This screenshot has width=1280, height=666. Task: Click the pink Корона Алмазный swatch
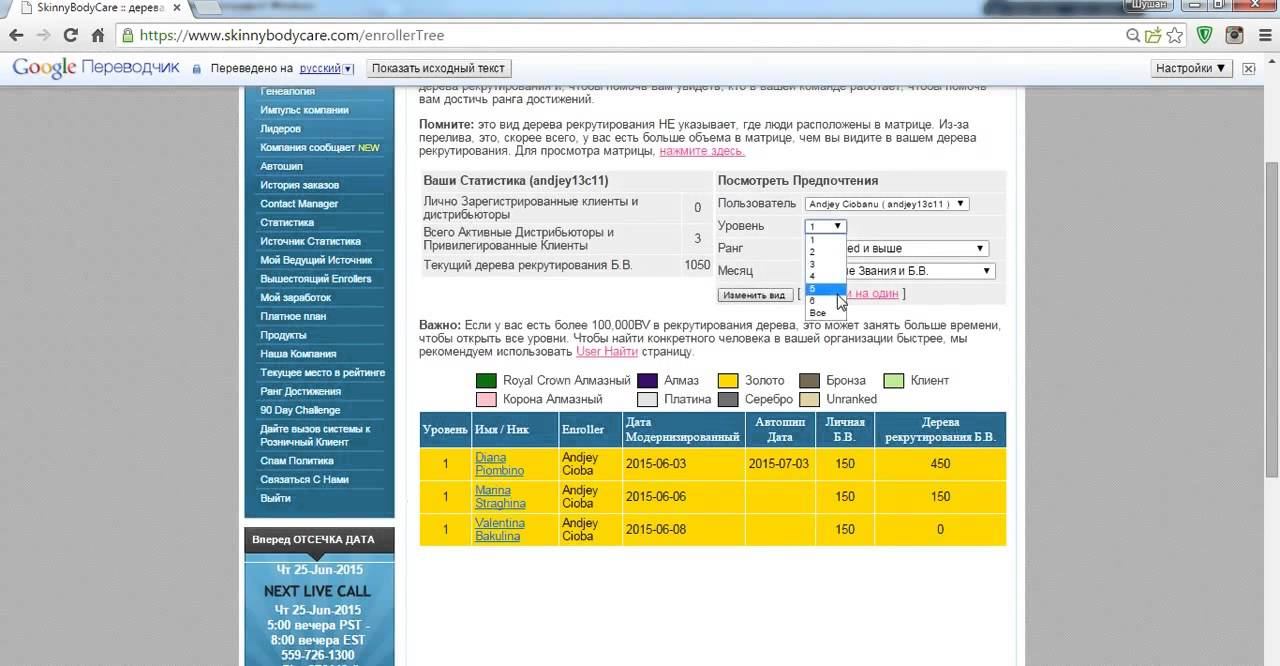486,399
